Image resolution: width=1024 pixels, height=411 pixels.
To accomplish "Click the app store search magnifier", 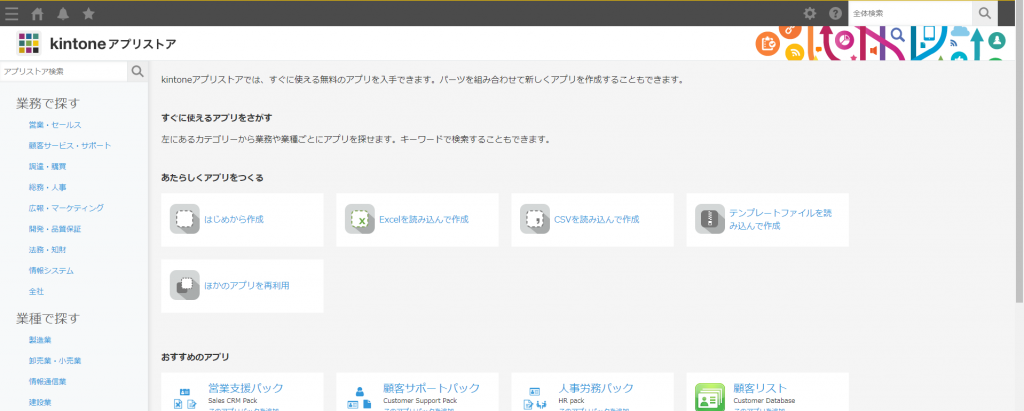I will 137,71.
